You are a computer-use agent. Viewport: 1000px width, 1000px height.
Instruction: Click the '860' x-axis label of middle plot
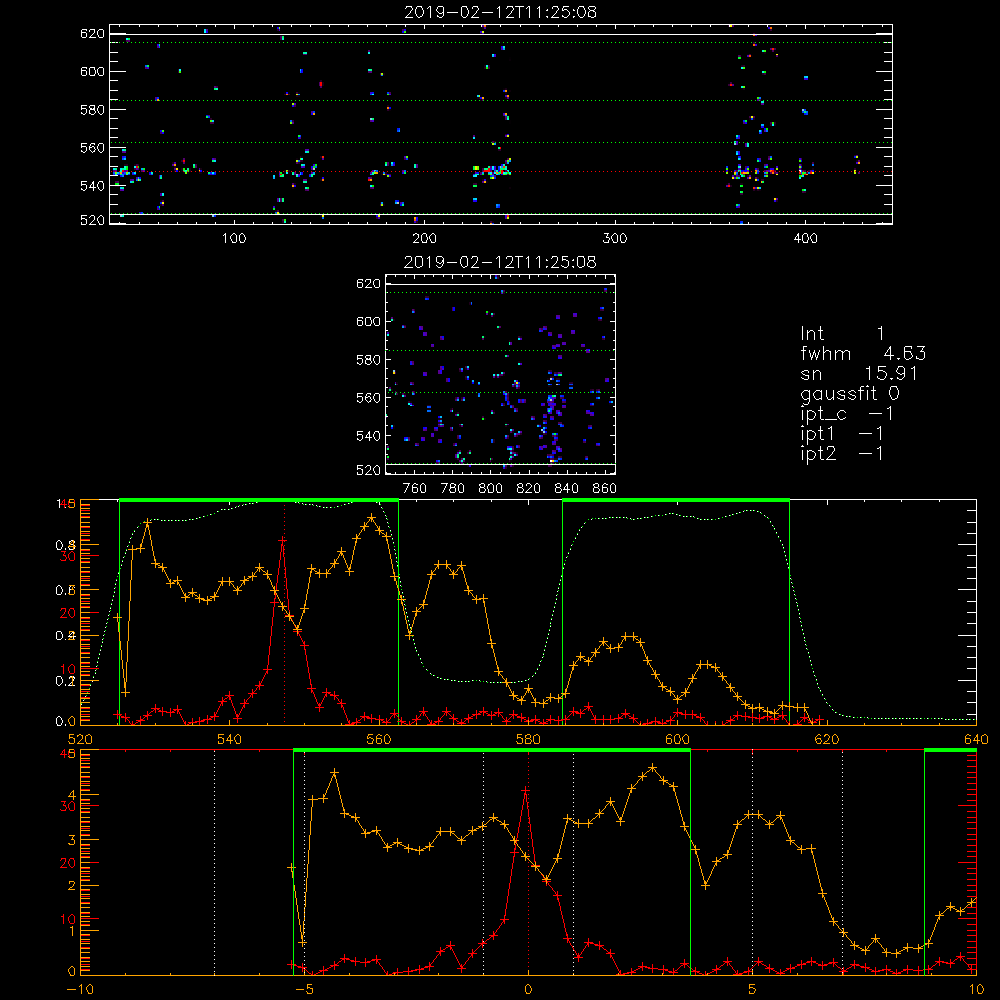pyautogui.click(x=605, y=489)
